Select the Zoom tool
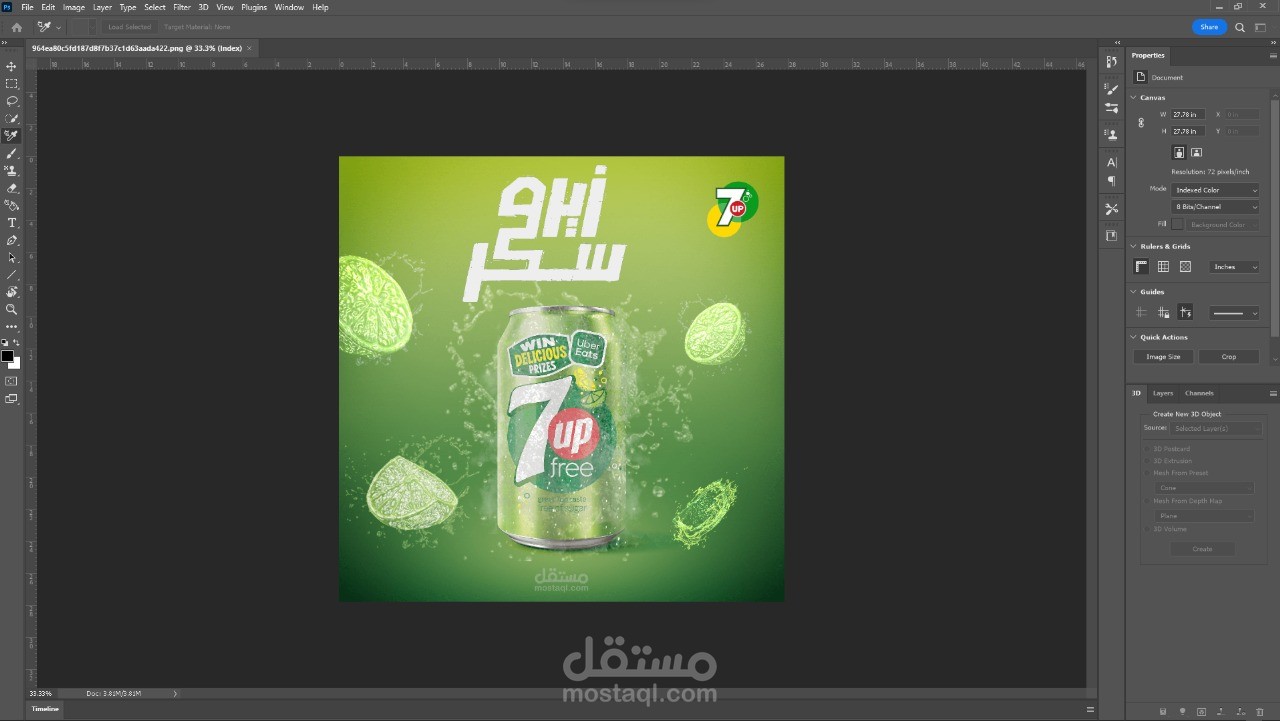Screen dimensions: 1280x721 point(12,309)
